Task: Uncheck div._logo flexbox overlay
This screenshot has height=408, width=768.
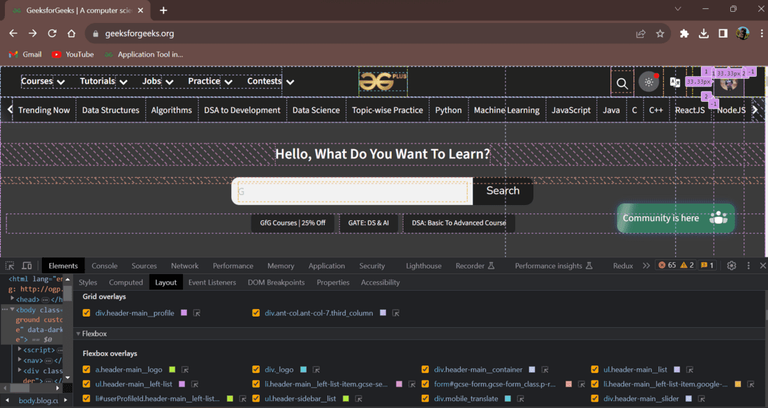Action: pyautogui.click(x=256, y=370)
